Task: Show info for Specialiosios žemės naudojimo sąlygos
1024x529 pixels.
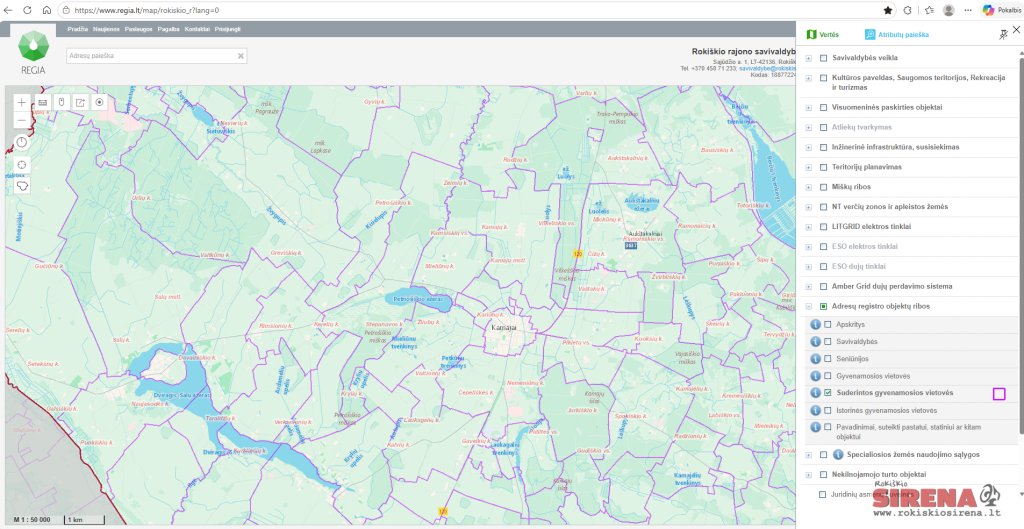Action: tap(839, 455)
